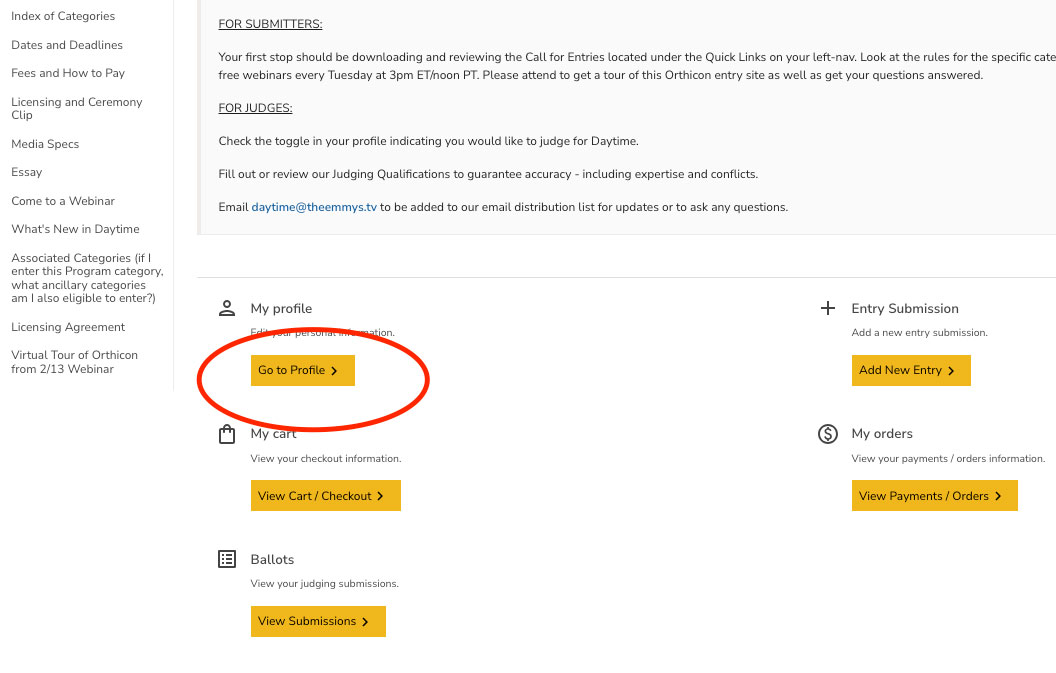Open View Payments / Orders
The height and width of the screenshot is (673, 1056).
point(934,496)
